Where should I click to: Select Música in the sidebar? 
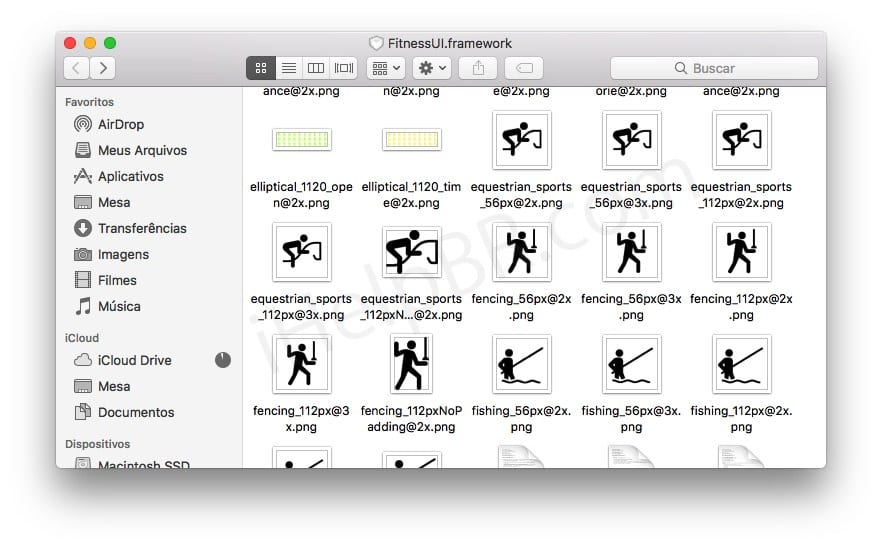(119, 306)
